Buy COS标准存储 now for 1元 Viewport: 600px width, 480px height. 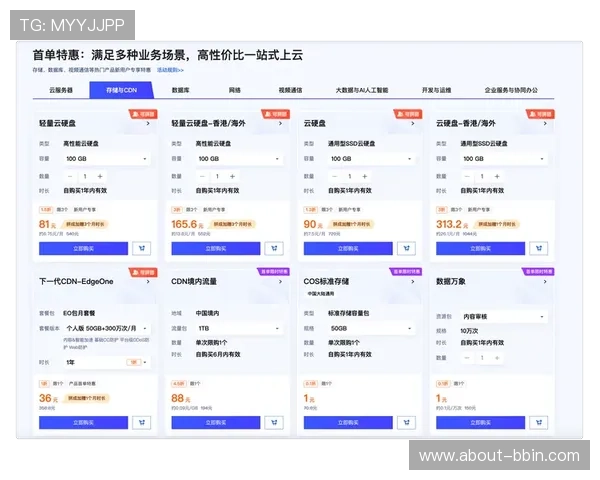click(348, 423)
